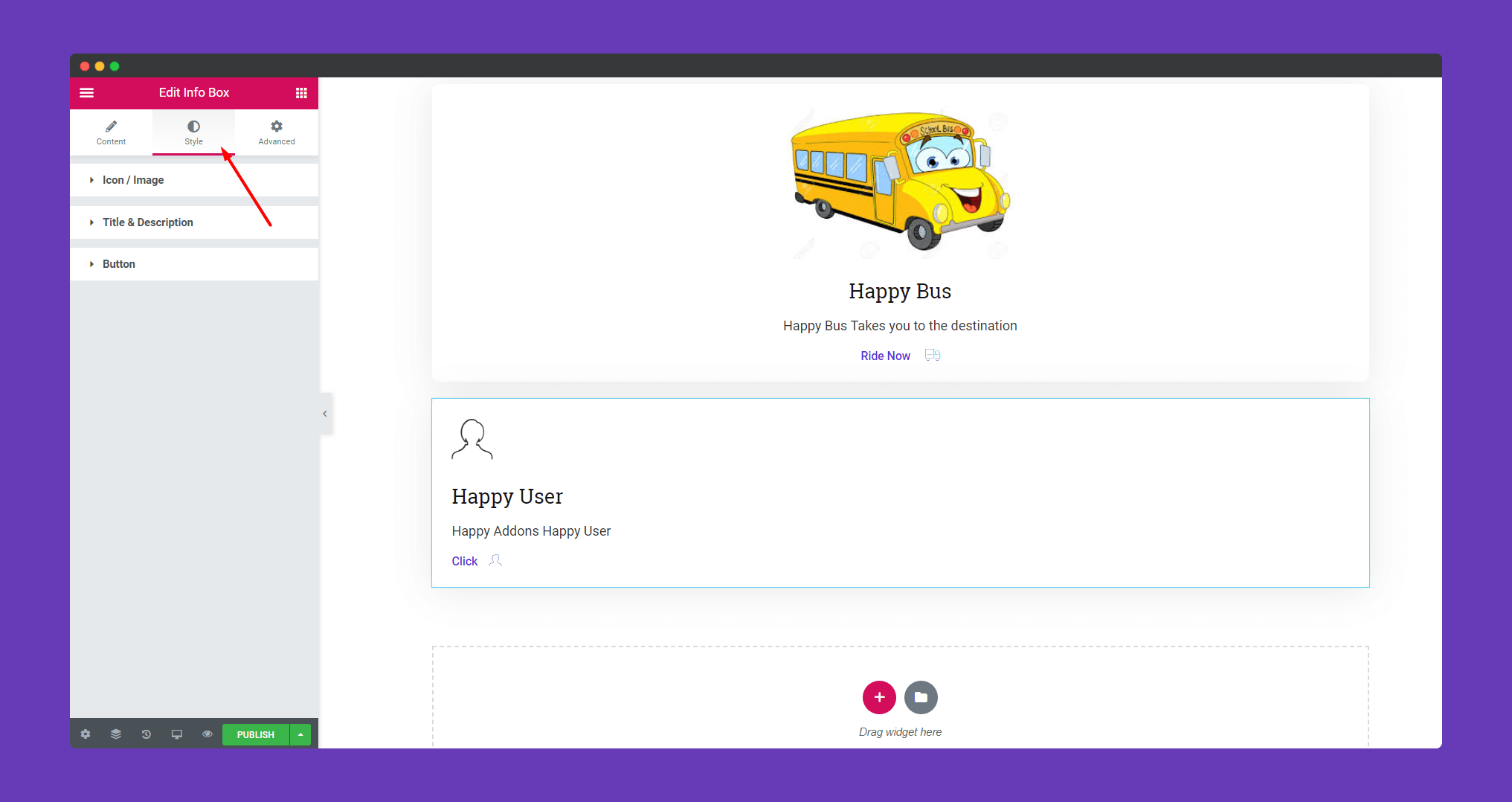Select the Style tab
This screenshot has width=1512, height=802.
193,132
